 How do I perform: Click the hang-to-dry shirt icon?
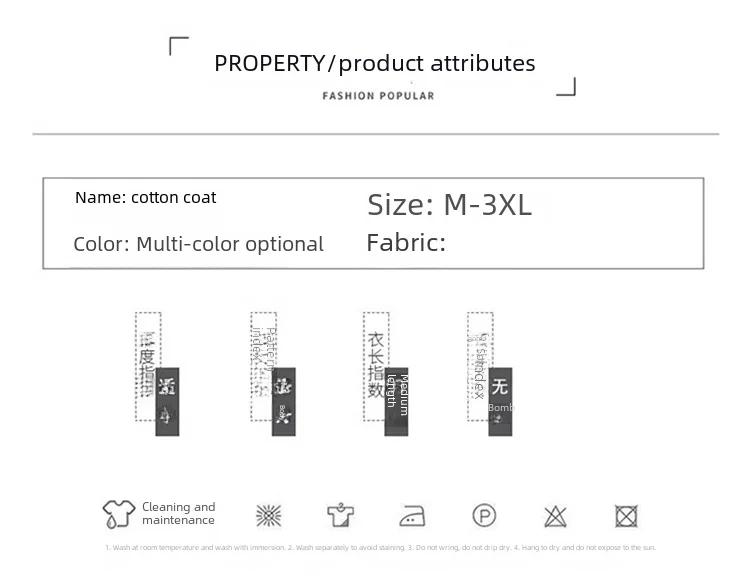tap(341, 515)
